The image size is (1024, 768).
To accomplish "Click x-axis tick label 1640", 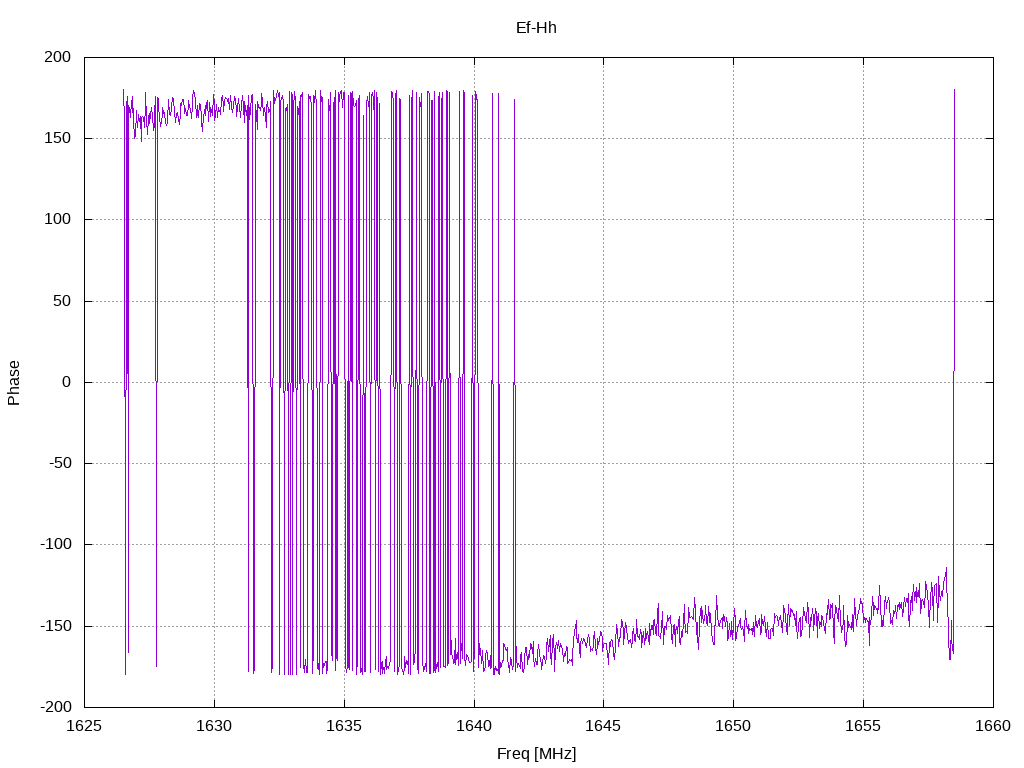I will click(x=474, y=726).
